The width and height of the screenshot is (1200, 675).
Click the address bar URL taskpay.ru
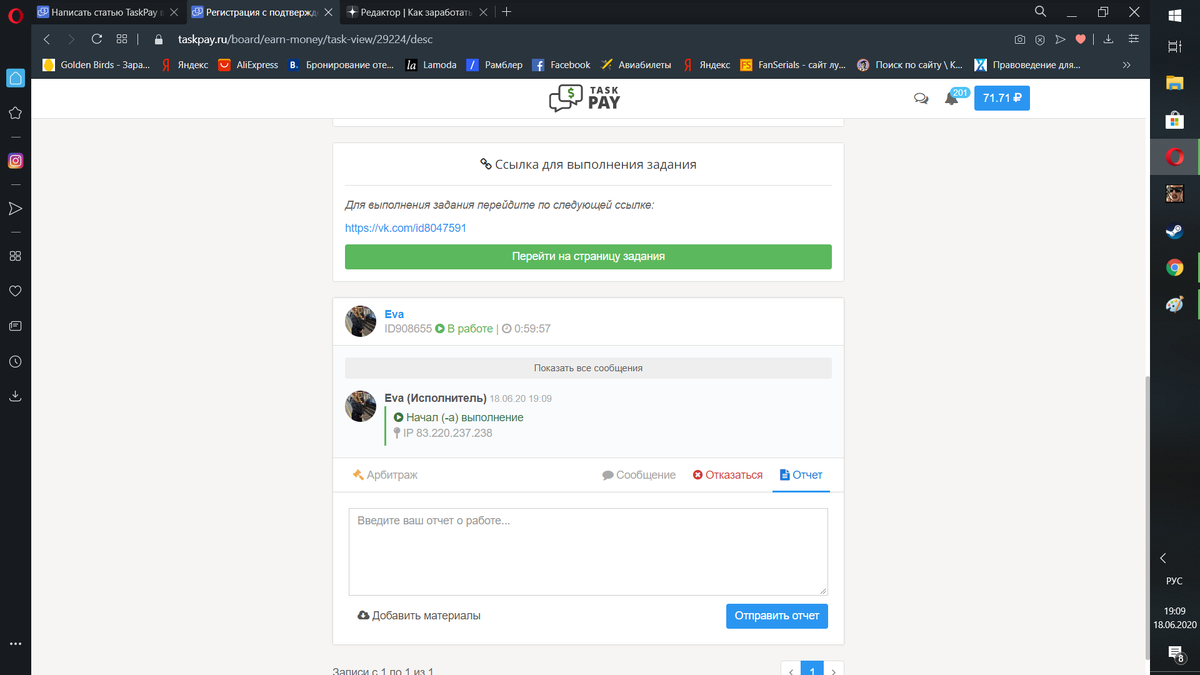(306, 39)
